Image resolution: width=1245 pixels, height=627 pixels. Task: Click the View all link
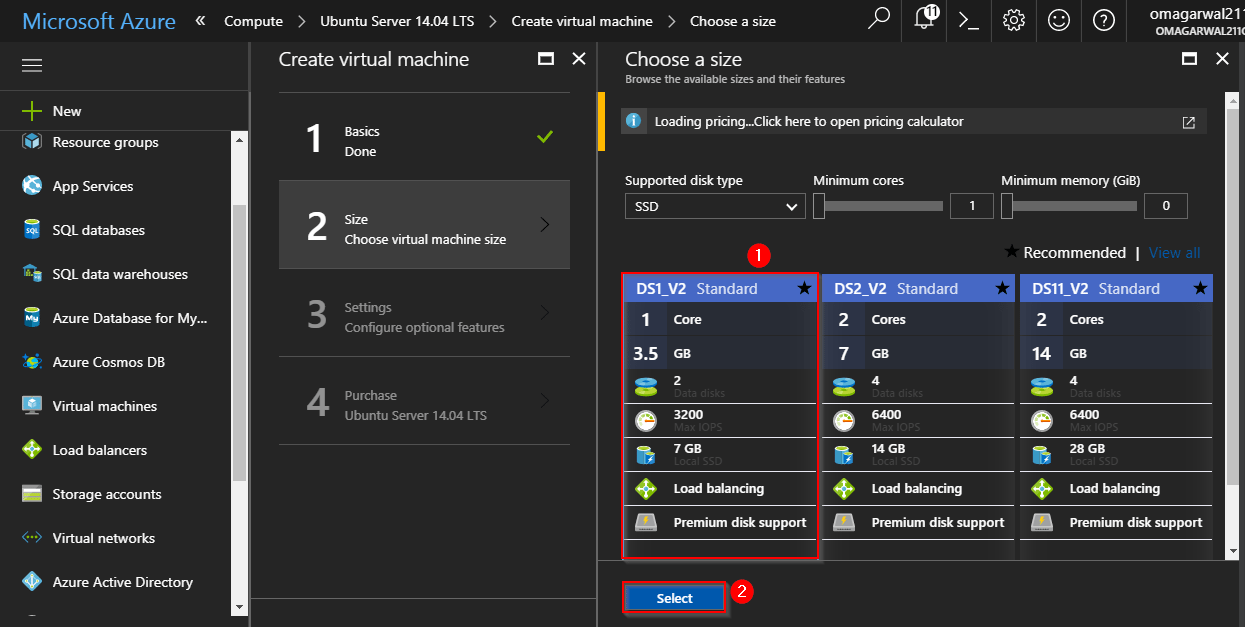pos(1174,253)
